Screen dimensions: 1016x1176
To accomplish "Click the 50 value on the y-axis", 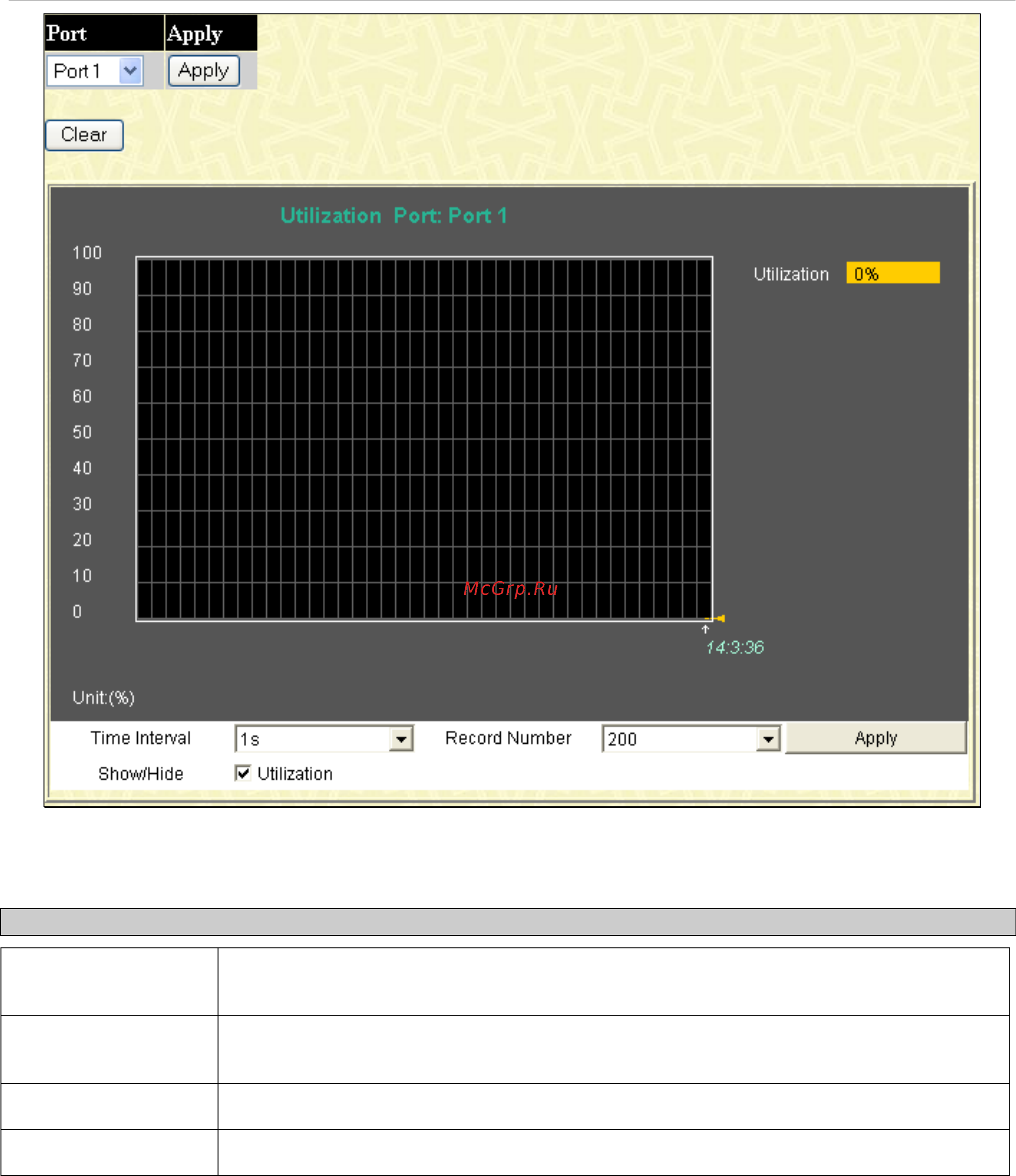I will click(x=82, y=432).
